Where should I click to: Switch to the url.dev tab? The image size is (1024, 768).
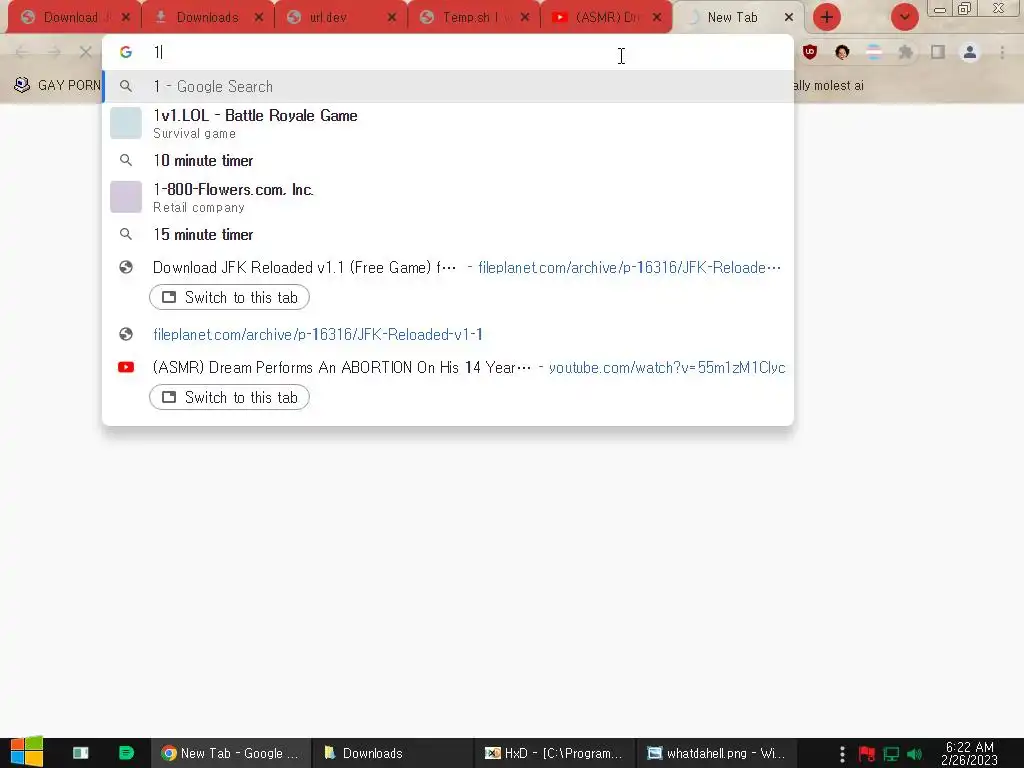(x=328, y=18)
